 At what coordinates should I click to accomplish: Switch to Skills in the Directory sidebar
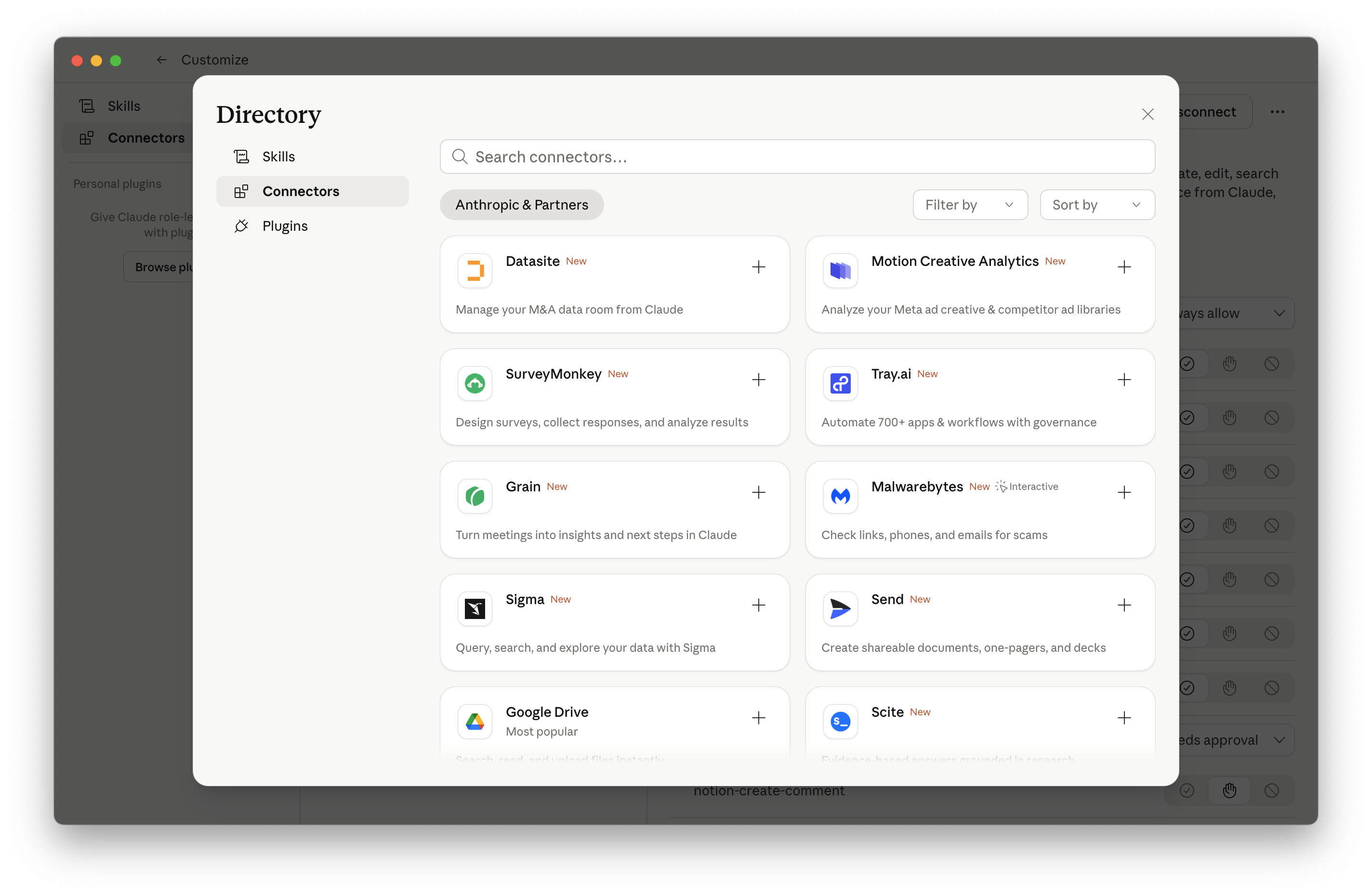(x=278, y=157)
